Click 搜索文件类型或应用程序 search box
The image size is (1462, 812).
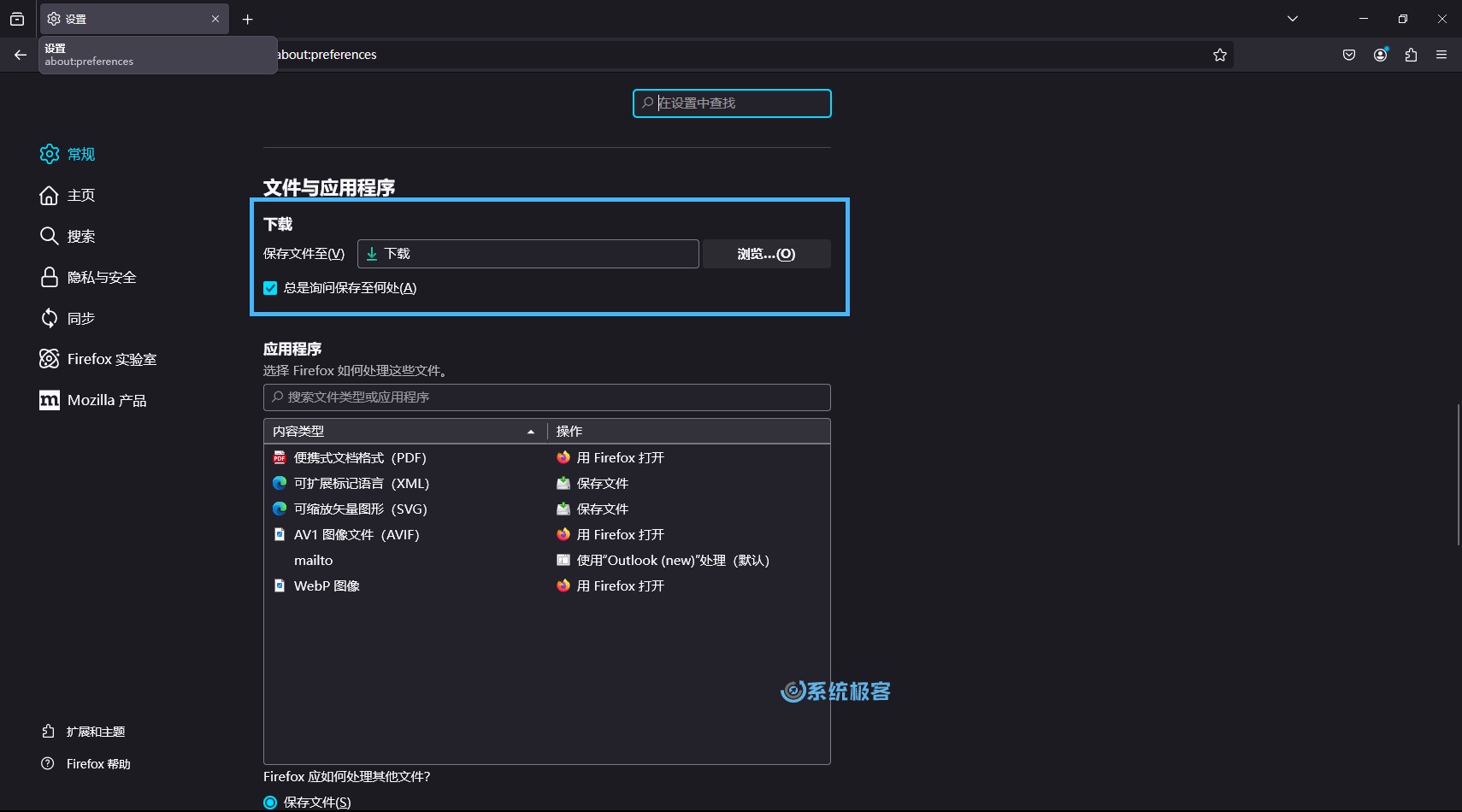click(x=547, y=397)
